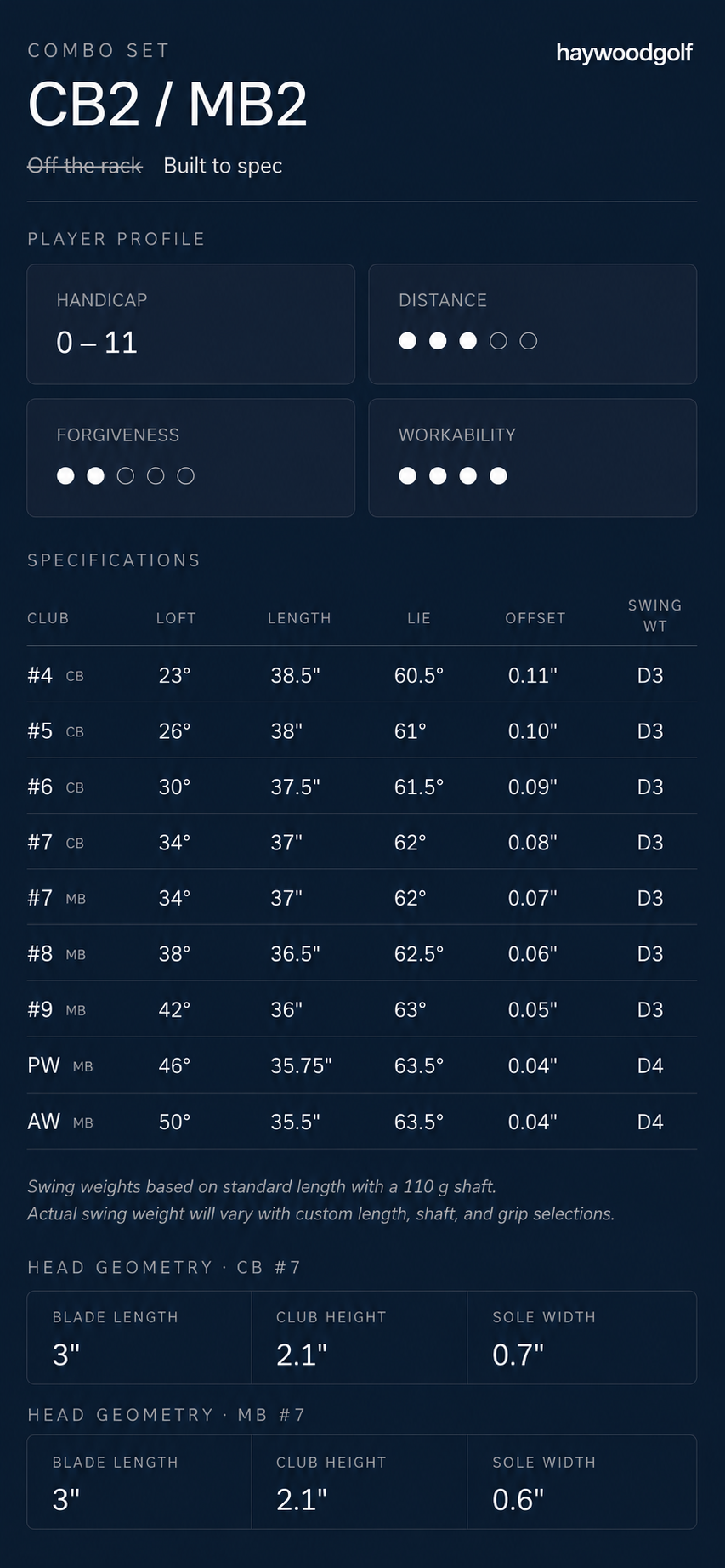Click the fourth Workability dot
725x1568 pixels.
[x=498, y=475]
